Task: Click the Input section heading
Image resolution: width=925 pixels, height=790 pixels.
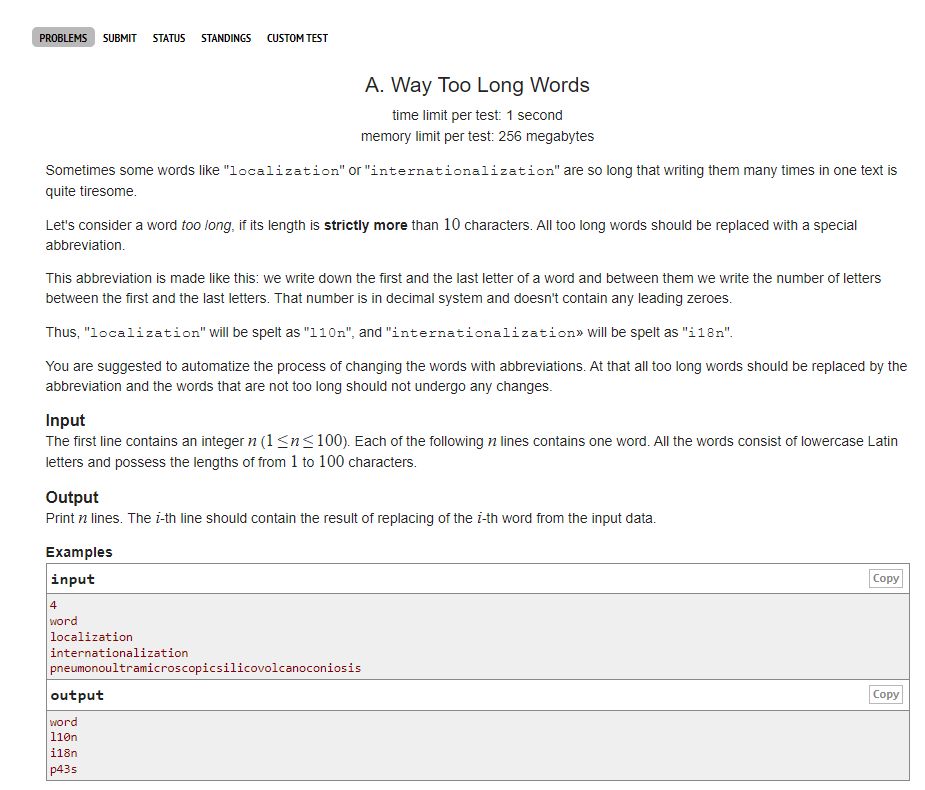Action: click(x=62, y=420)
